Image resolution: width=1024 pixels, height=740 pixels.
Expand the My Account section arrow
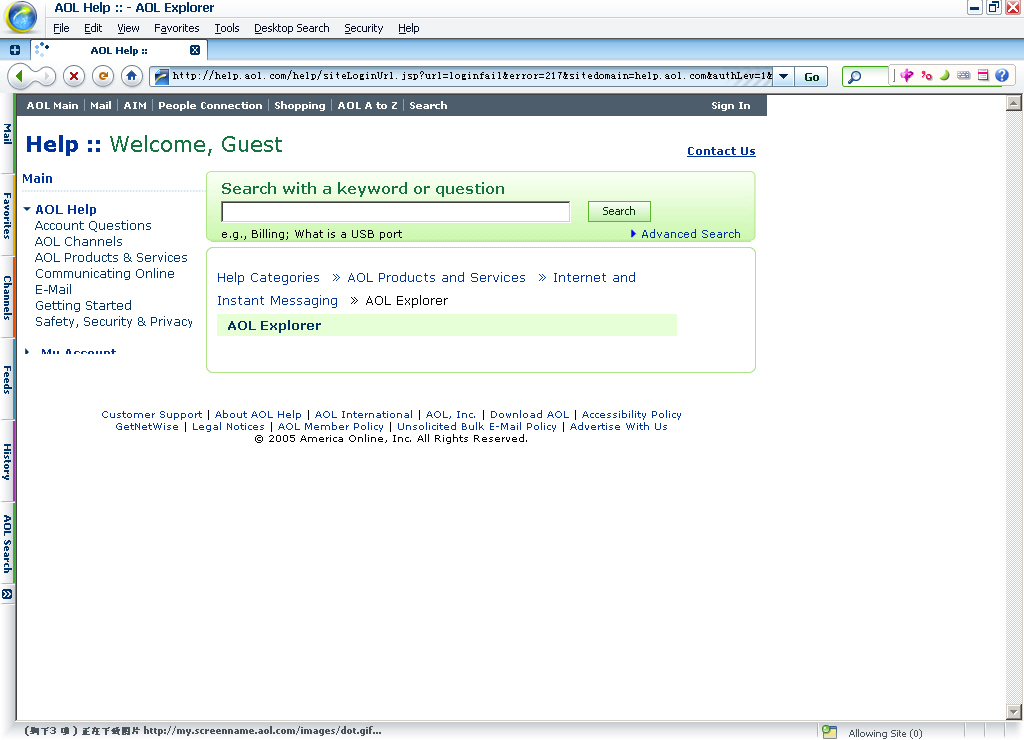[27, 352]
